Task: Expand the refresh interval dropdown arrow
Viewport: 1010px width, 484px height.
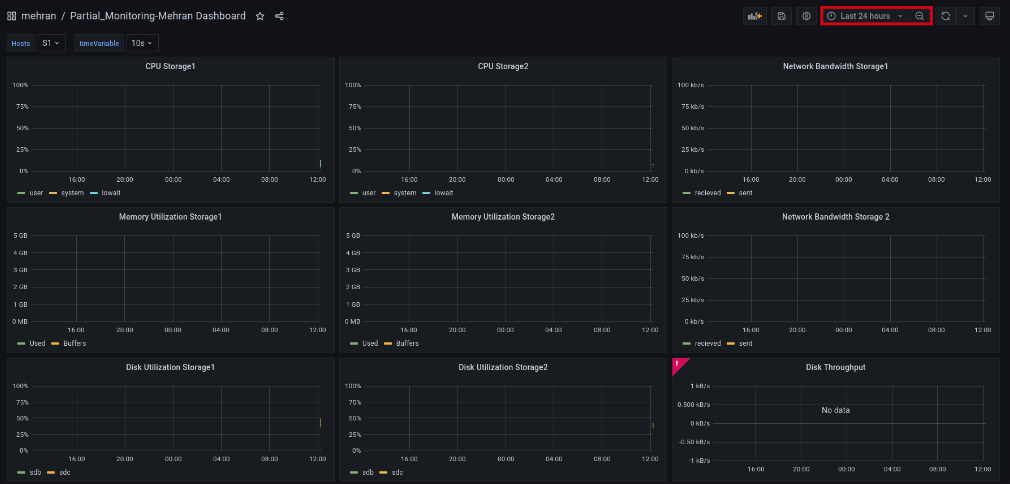Action: [x=965, y=16]
